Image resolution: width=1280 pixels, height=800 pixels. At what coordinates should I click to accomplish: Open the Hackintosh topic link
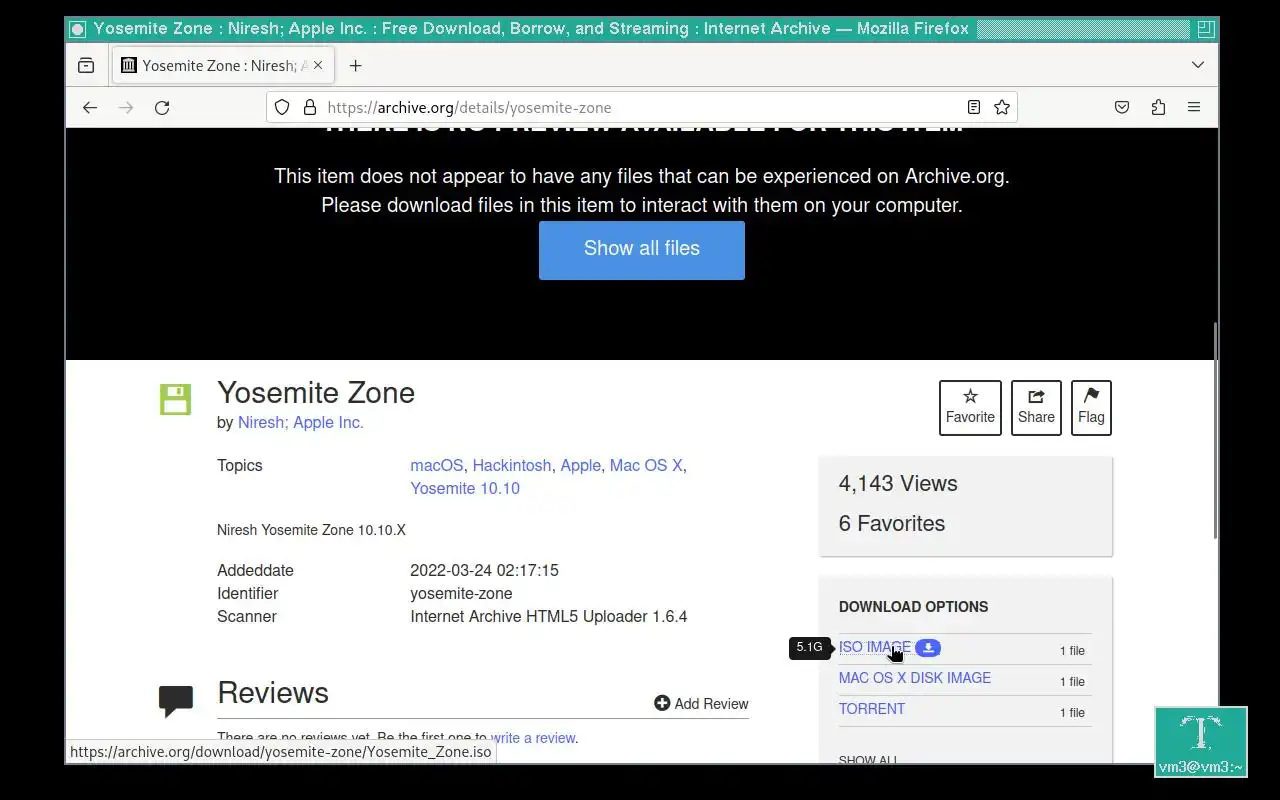[x=512, y=465]
